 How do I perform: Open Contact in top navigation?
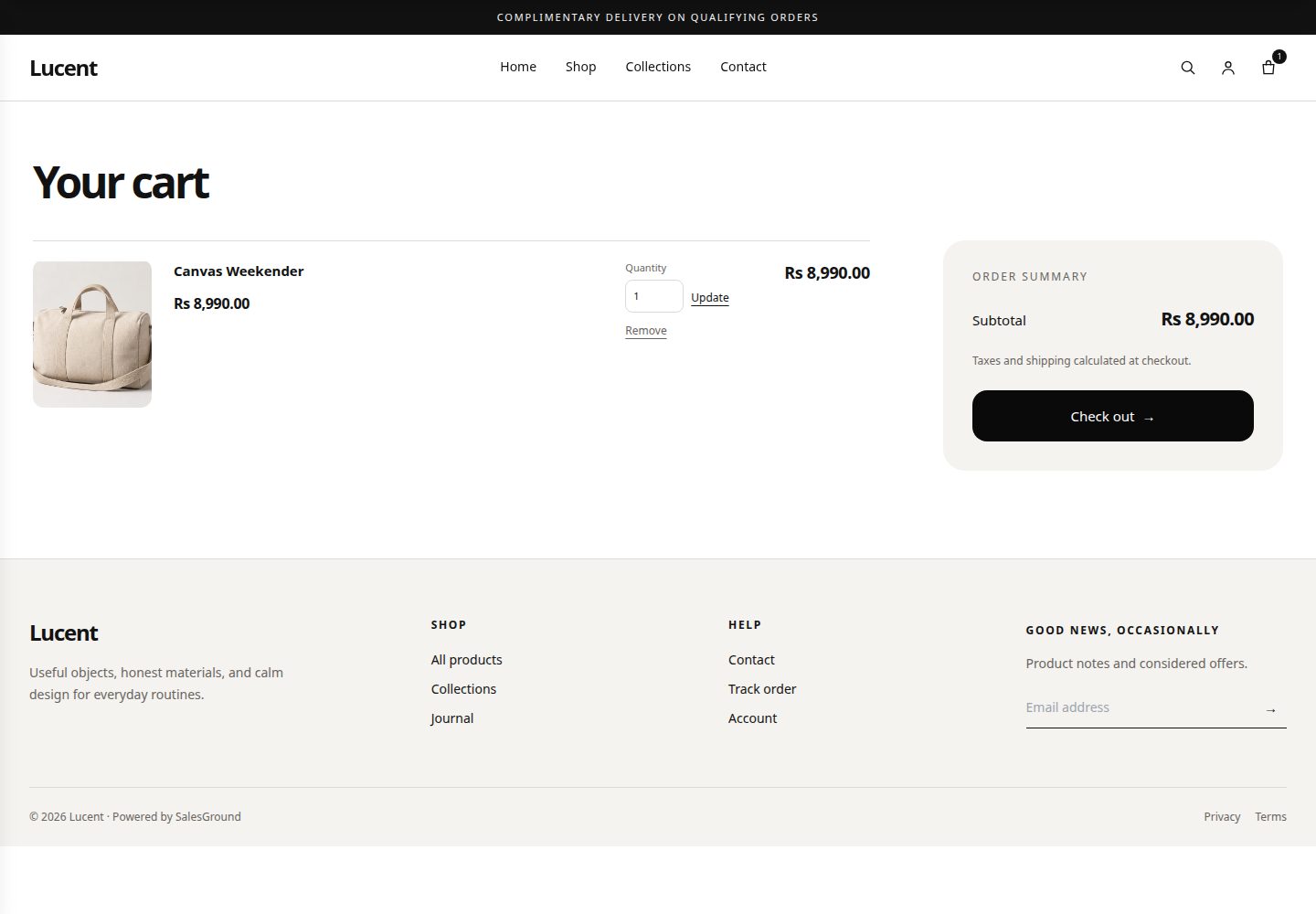coord(743,67)
